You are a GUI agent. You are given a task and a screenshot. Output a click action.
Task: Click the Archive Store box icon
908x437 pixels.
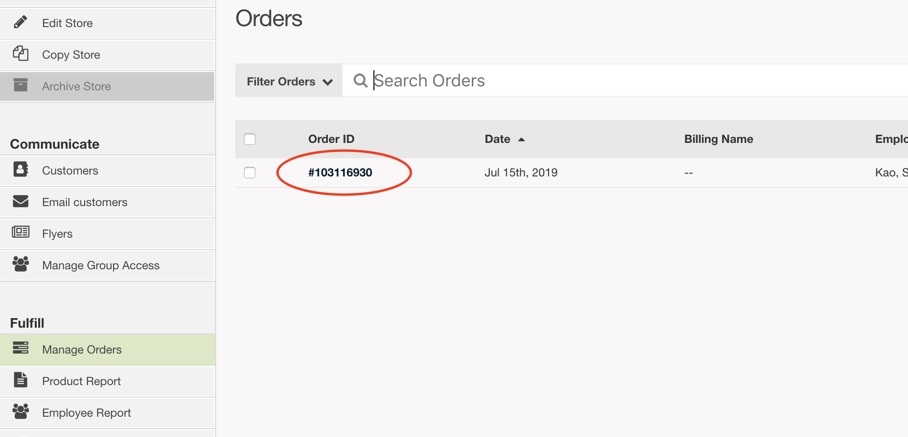pos(20,85)
